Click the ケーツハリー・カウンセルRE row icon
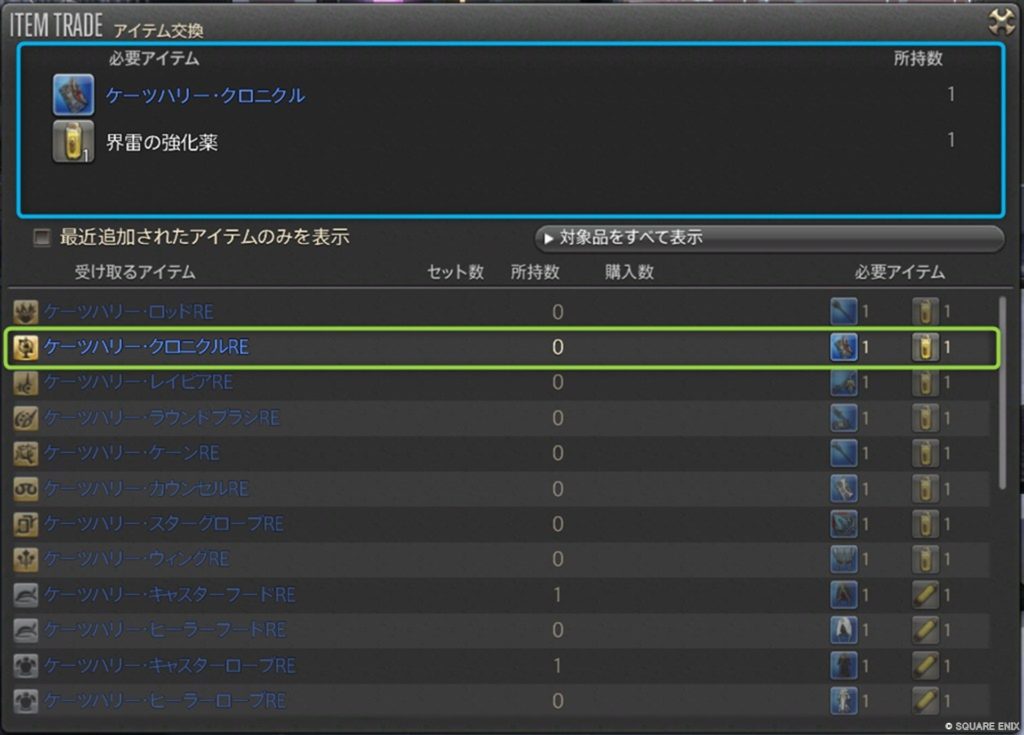1024x735 pixels. pyautogui.click(x=26, y=489)
